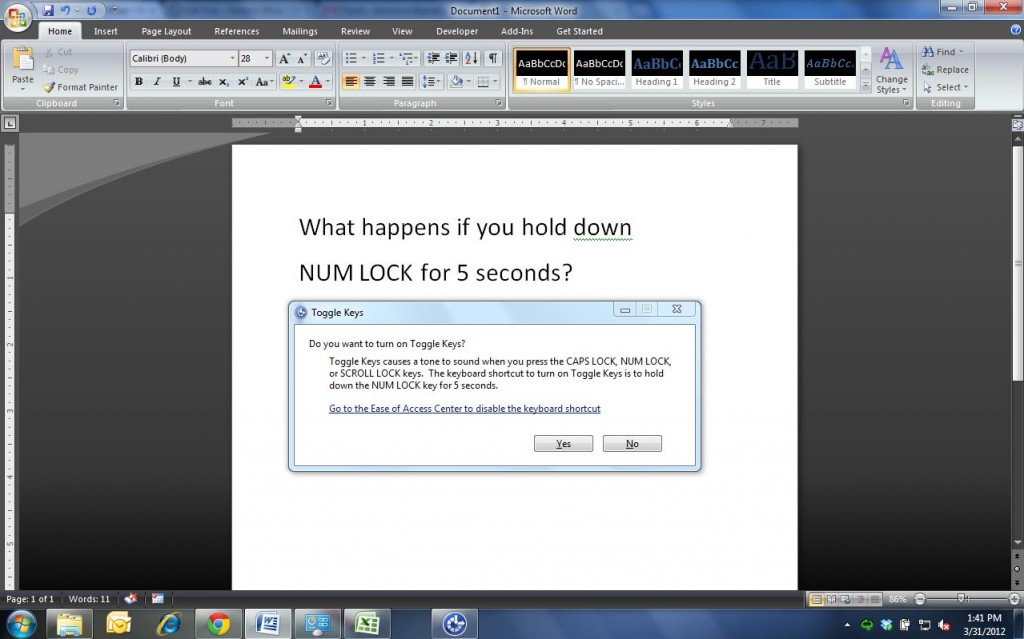Click the Decrease Indent icon
Image resolution: width=1024 pixels, height=639 pixels.
(433, 59)
